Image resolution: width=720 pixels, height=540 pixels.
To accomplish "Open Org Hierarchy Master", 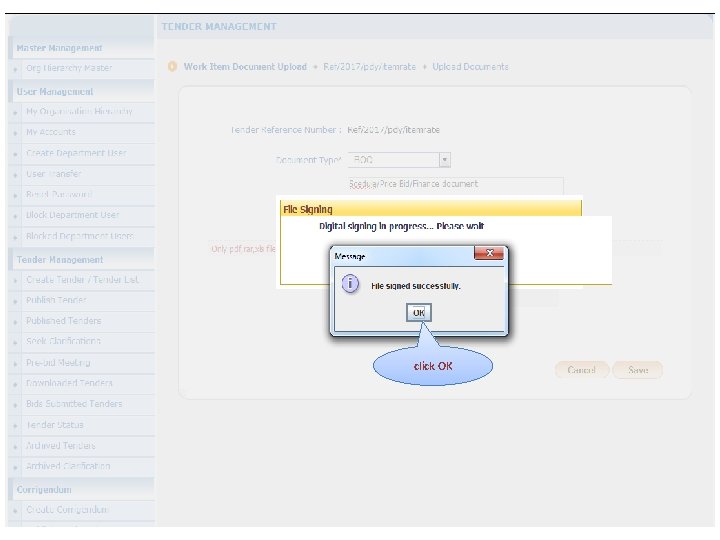I will 69,68.
